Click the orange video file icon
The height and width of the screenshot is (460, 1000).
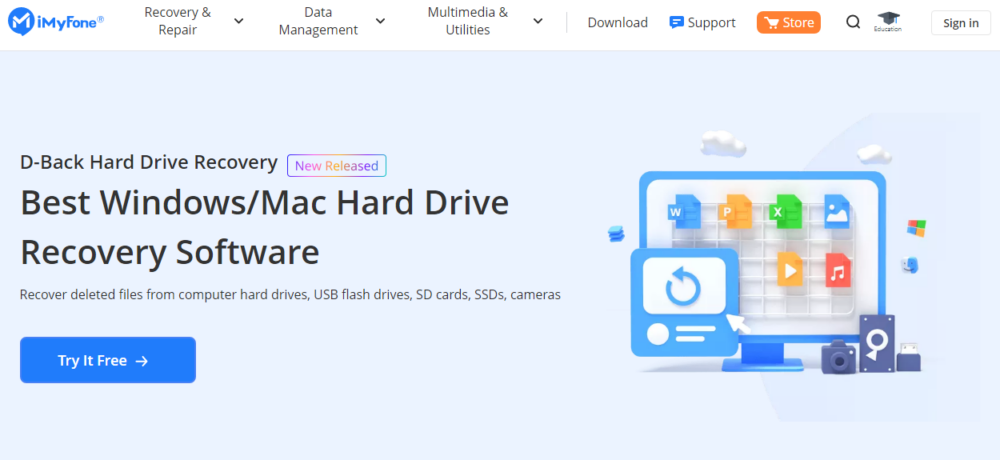pos(790,269)
